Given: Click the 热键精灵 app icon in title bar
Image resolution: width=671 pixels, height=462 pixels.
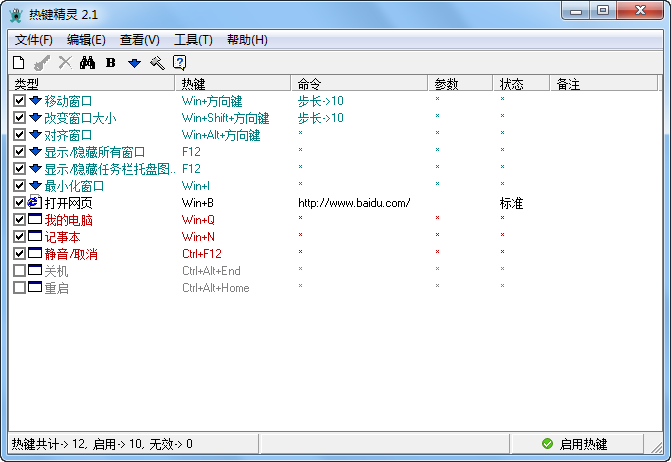Looking at the screenshot, I should [x=16, y=15].
